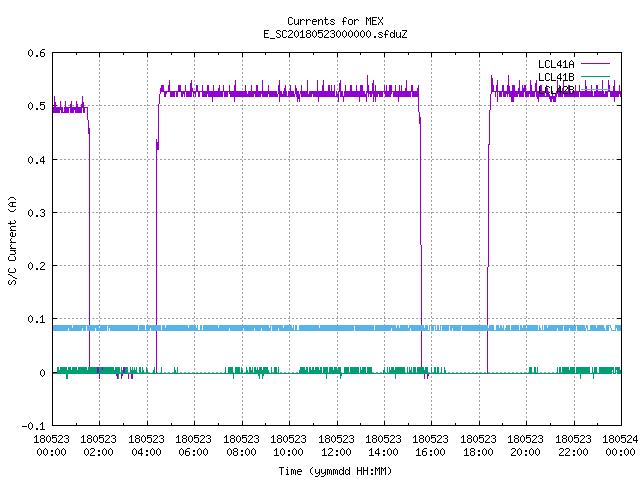Image resolution: width=640 pixels, height=480 pixels.
Task: Select the filename E_SC20180523000000.sfduZ subtitle
Action: pos(335,34)
